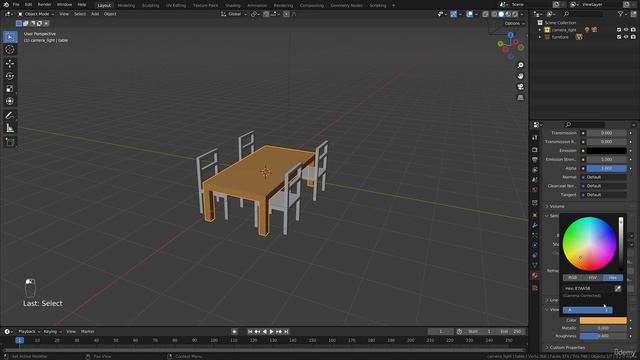Switch to Material Preview shading mode
Image resolution: width=640 pixels, height=360 pixels.
(508, 14)
